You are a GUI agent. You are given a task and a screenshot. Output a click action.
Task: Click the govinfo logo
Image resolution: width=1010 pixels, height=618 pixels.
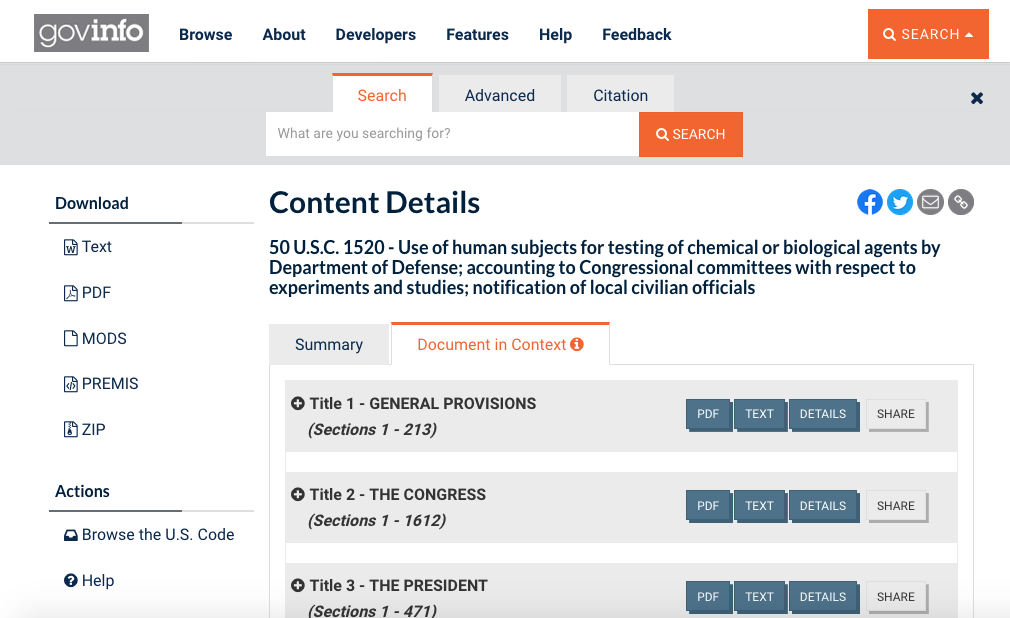tap(91, 34)
